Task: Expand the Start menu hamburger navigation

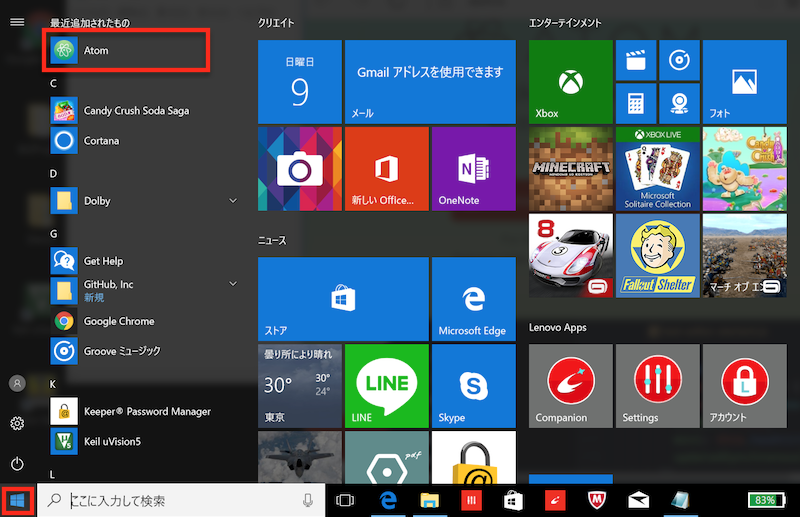Action: (x=17, y=22)
